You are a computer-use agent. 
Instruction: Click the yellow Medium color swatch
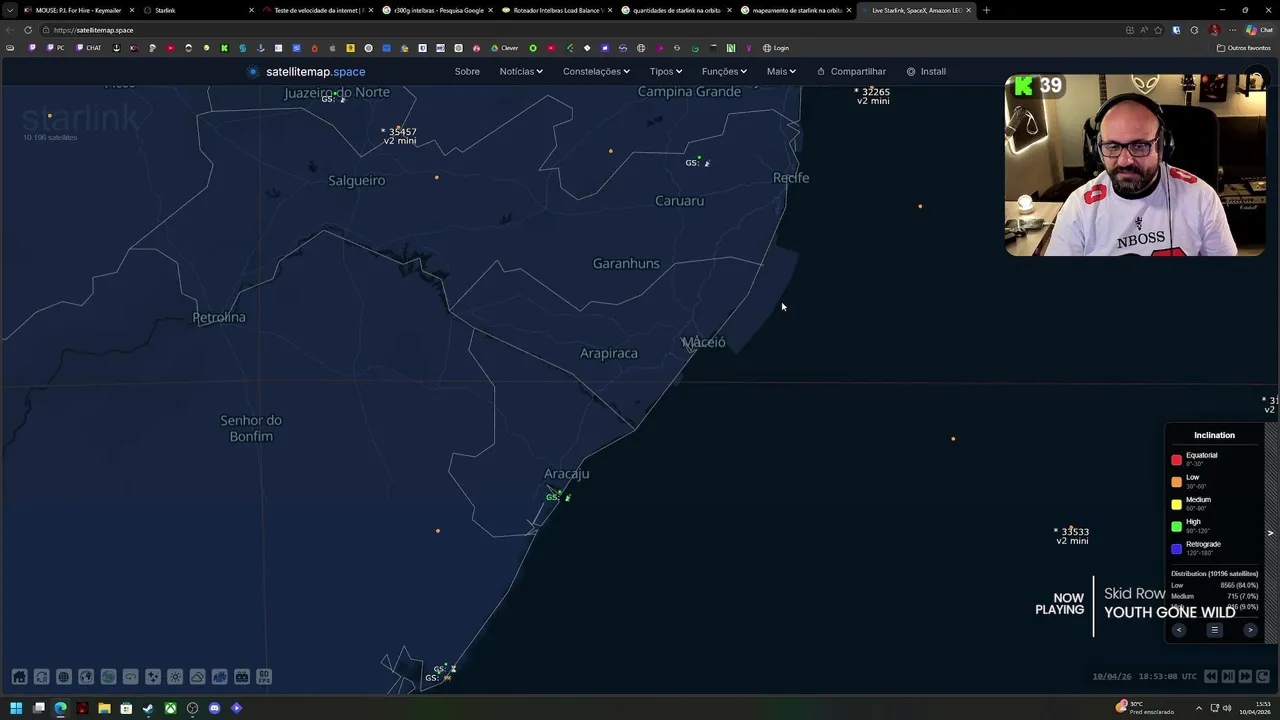pyautogui.click(x=1177, y=504)
